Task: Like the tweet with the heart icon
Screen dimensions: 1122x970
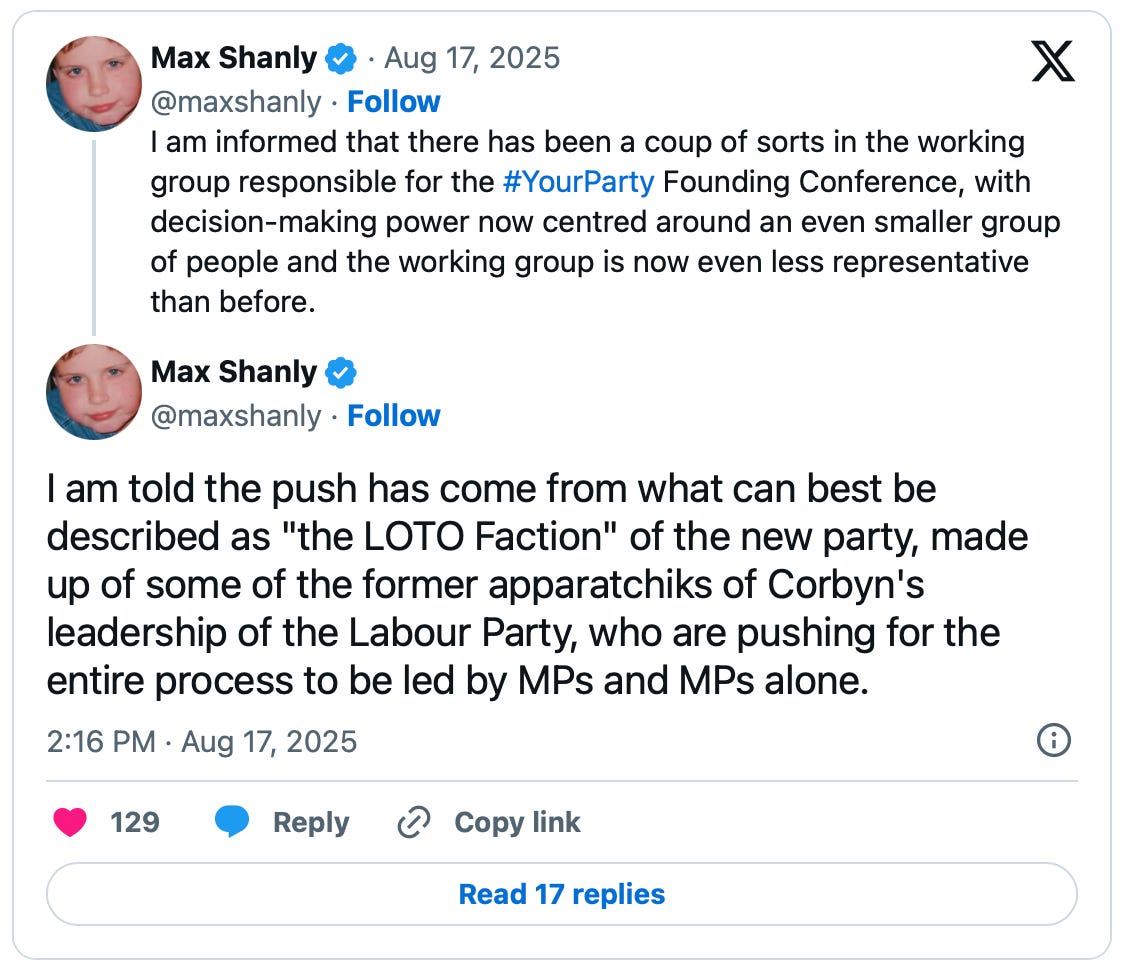Action: [70, 822]
